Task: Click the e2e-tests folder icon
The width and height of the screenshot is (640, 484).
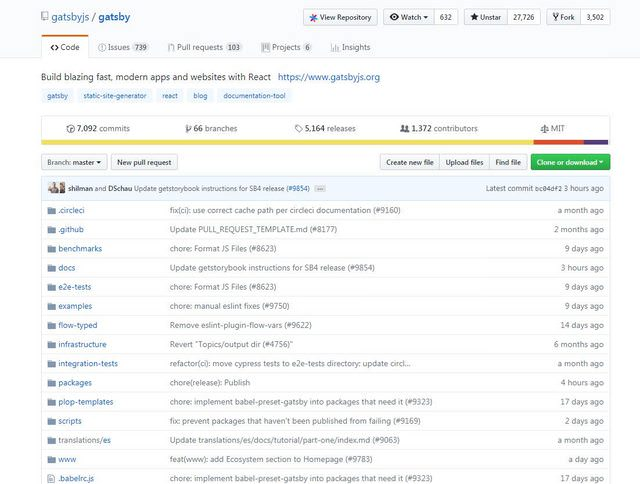Action: click(51, 287)
